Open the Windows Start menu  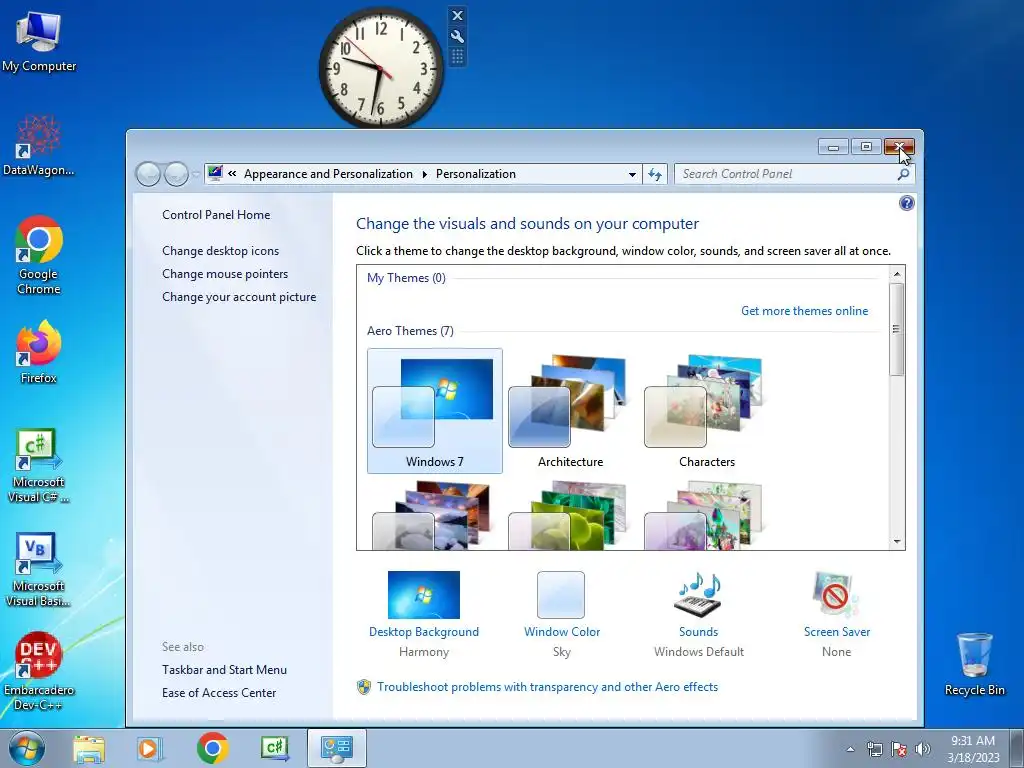click(x=27, y=748)
